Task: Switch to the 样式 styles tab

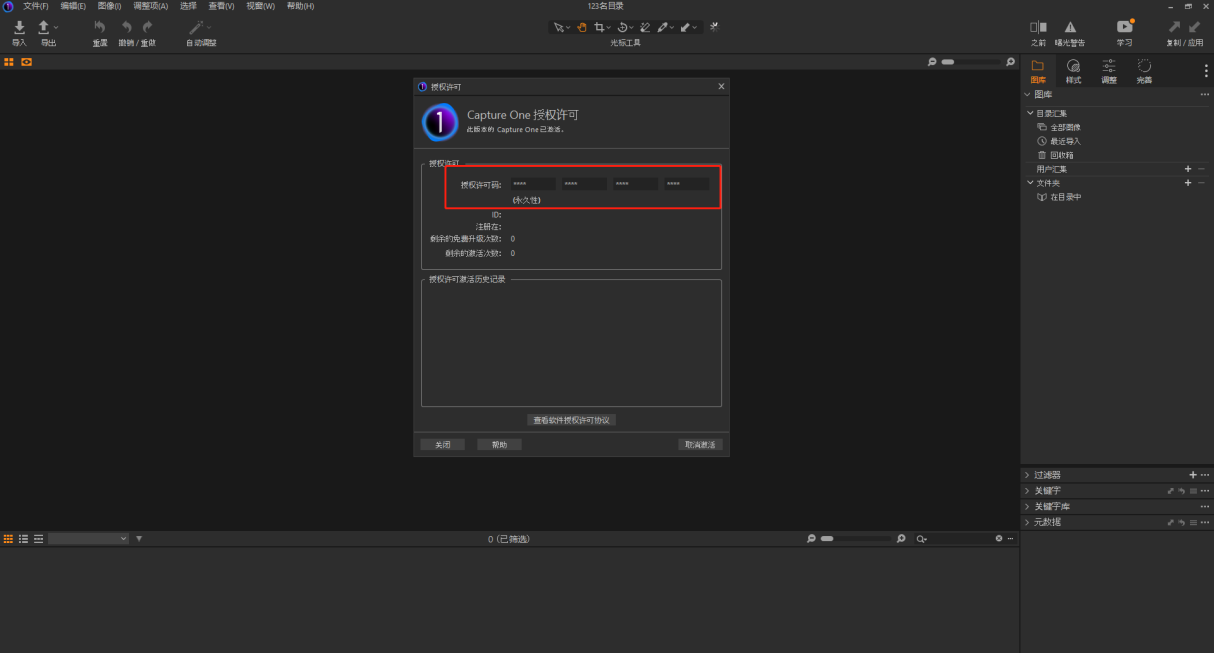Action: coord(1073,70)
